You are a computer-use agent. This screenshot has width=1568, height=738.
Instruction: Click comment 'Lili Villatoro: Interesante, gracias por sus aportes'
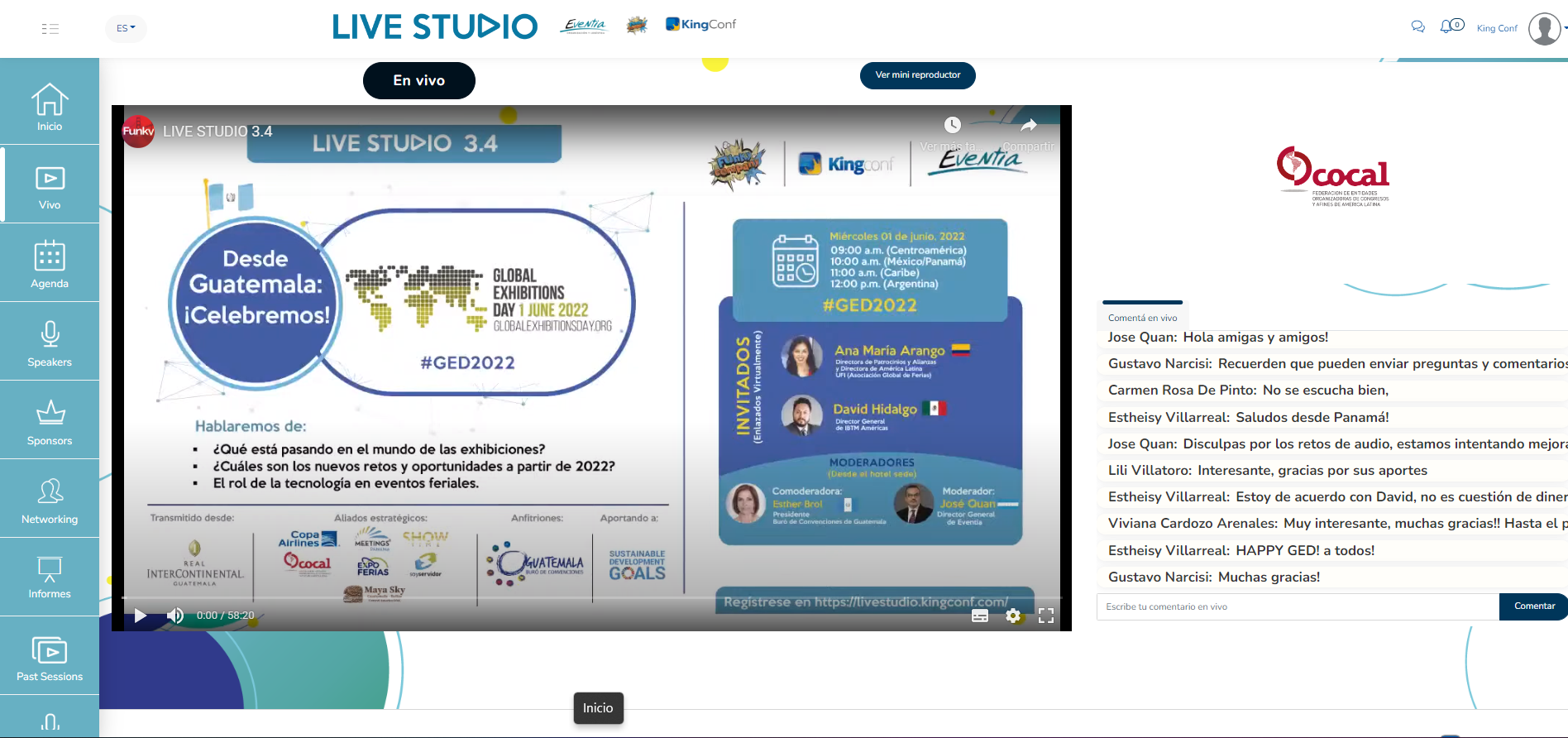point(1268,470)
